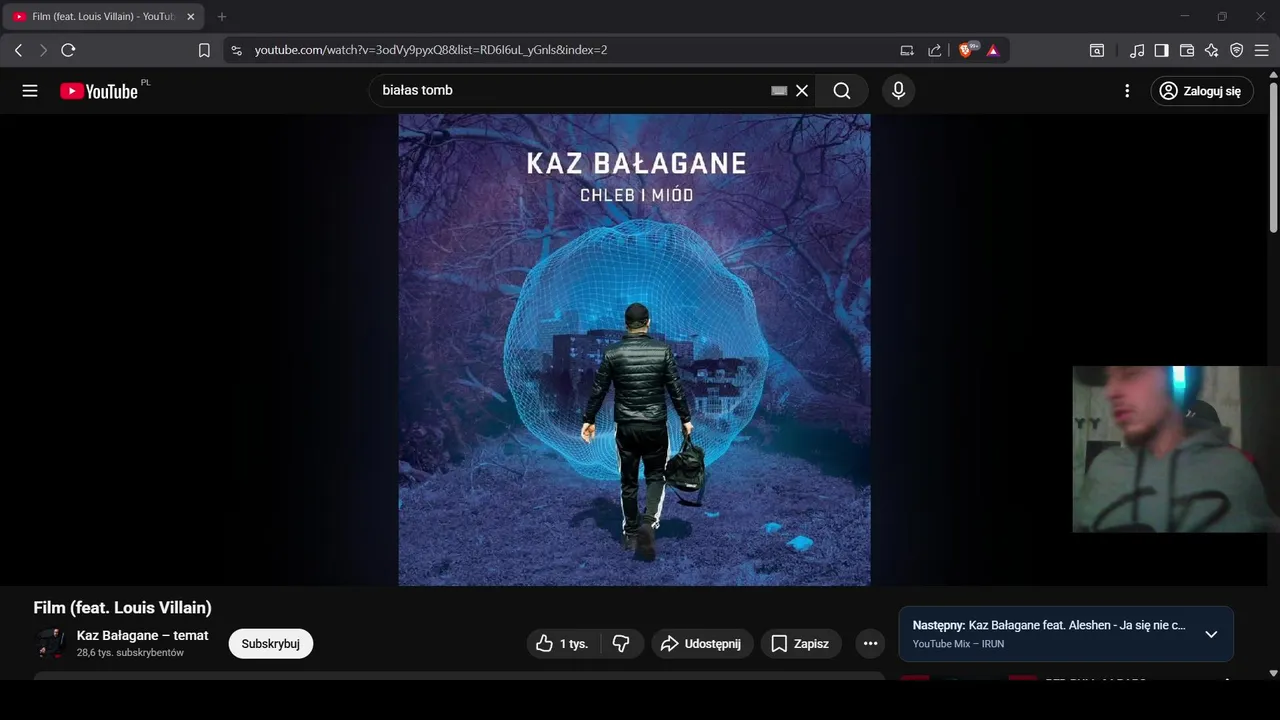This screenshot has height=720, width=1280.
Task: Open Brave Shields lion icon
Action: point(967,50)
